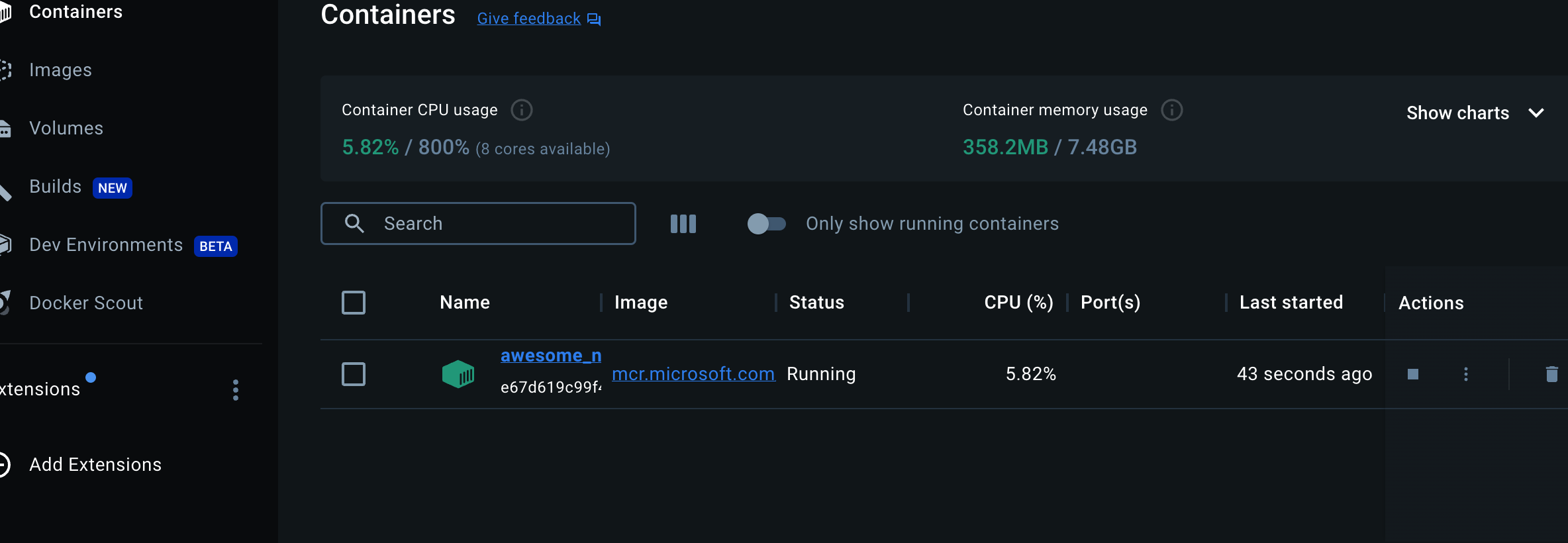Open the awesome_n container name link
Viewport: 1568px width, 543px height.
point(550,356)
